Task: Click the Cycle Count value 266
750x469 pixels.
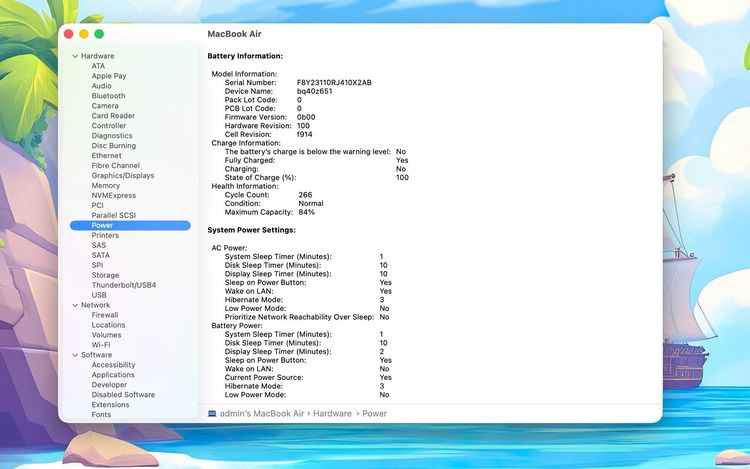Action: (x=305, y=195)
